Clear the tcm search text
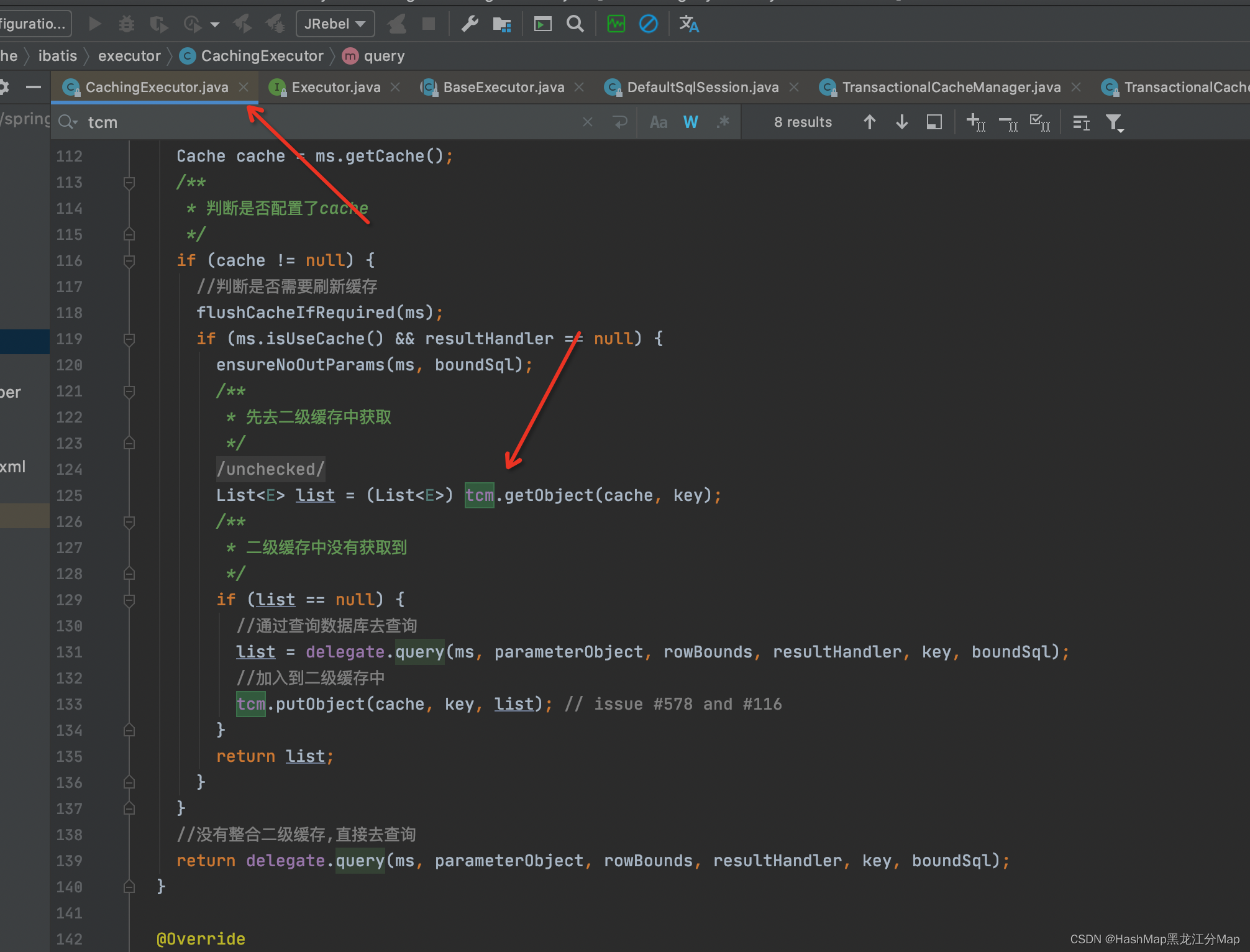 [588, 122]
